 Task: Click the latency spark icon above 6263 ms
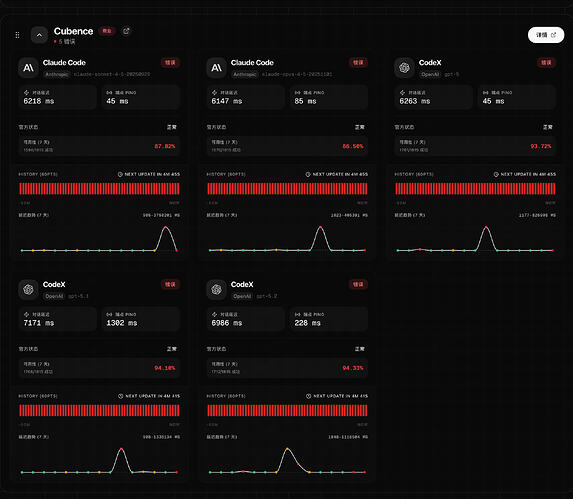(x=402, y=93)
